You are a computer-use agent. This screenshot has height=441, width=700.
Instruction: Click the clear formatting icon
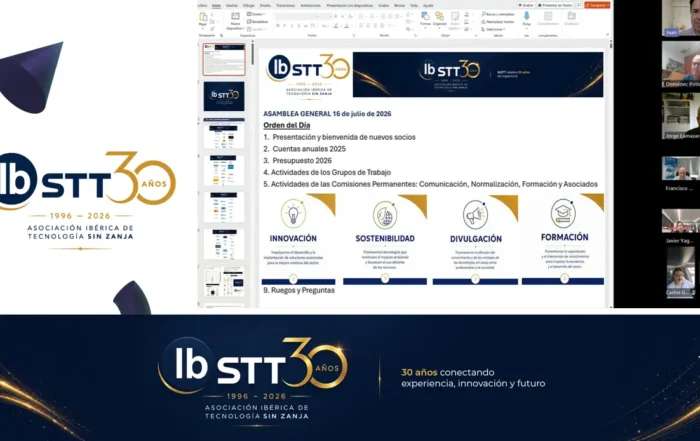pyautogui.click(x=350, y=17)
